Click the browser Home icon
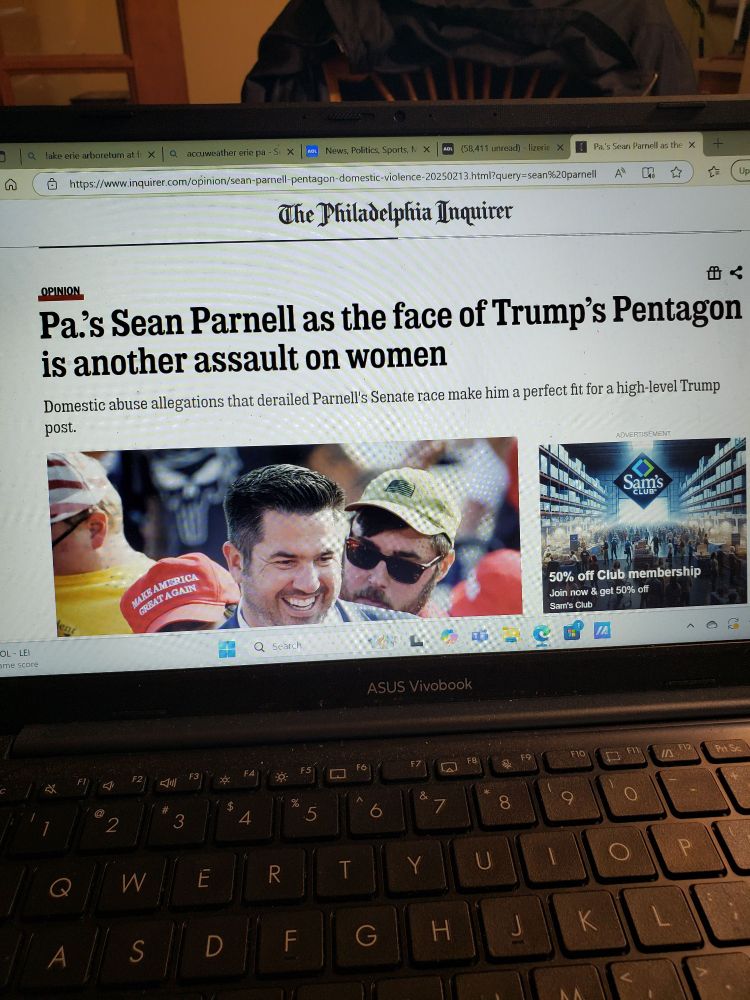 [10, 185]
